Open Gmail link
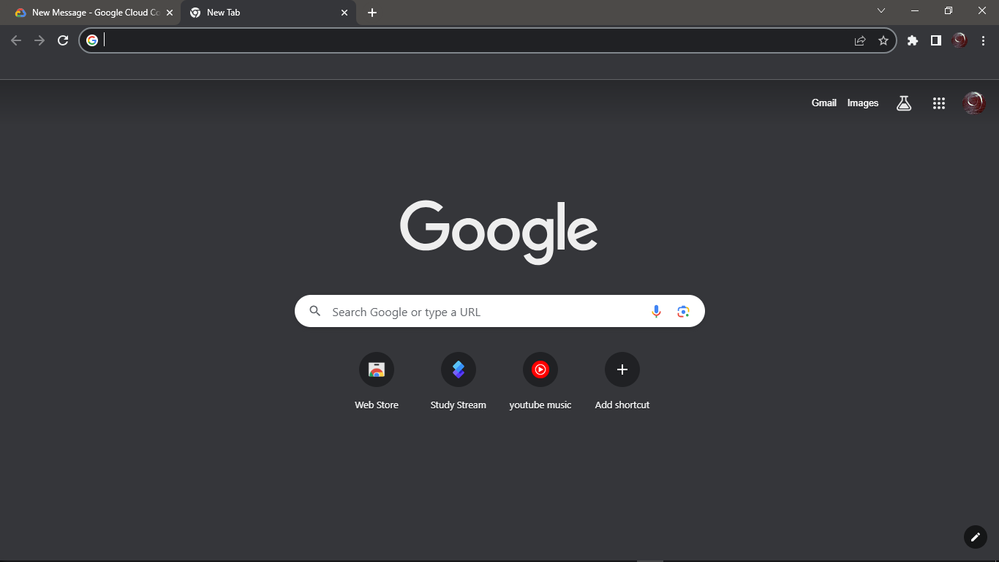999x562 pixels. tap(824, 103)
